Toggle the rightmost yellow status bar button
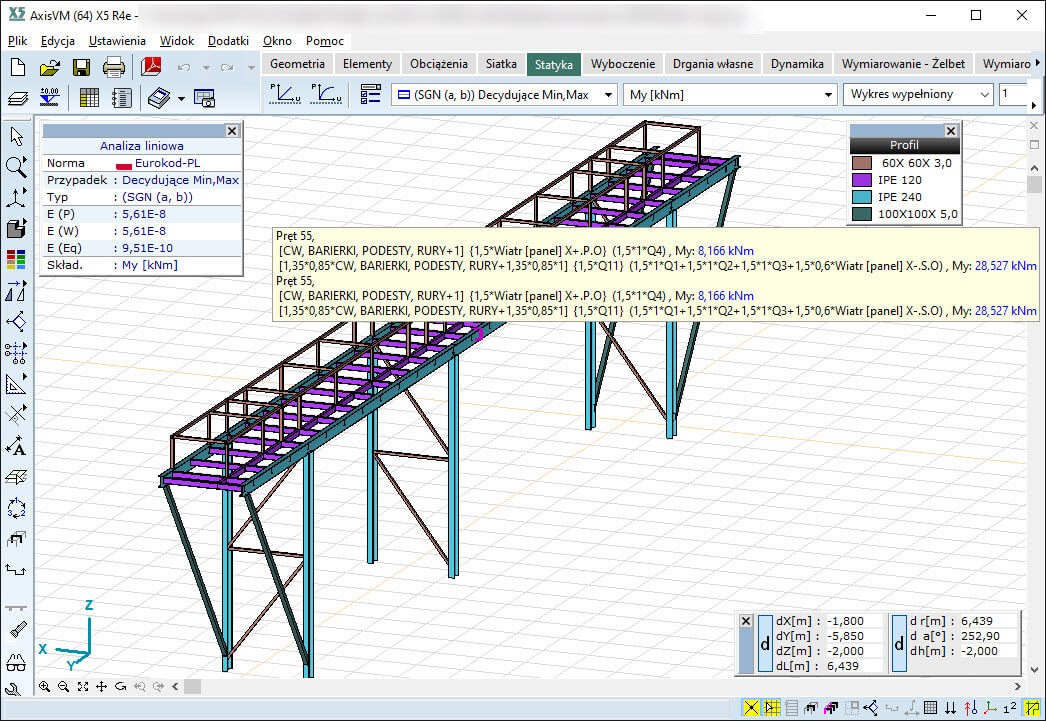1046x721 pixels. point(1032,709)
